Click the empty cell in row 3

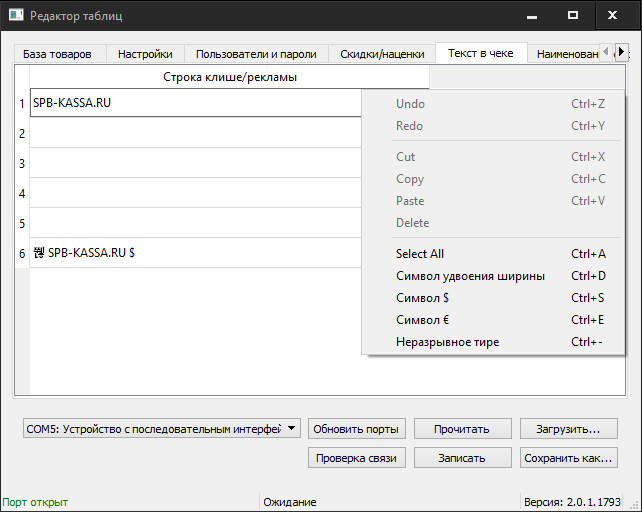(196, 163)
